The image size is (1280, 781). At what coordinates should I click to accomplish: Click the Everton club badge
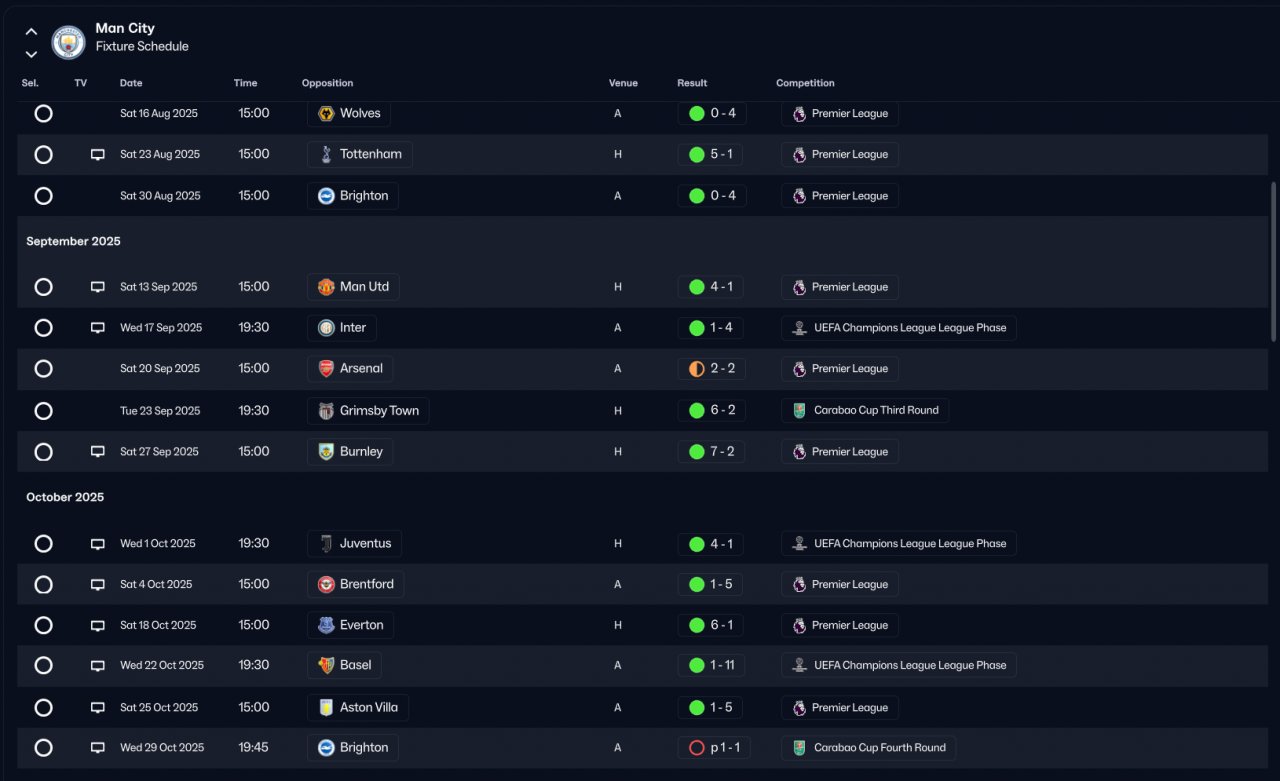click(326, 626)
